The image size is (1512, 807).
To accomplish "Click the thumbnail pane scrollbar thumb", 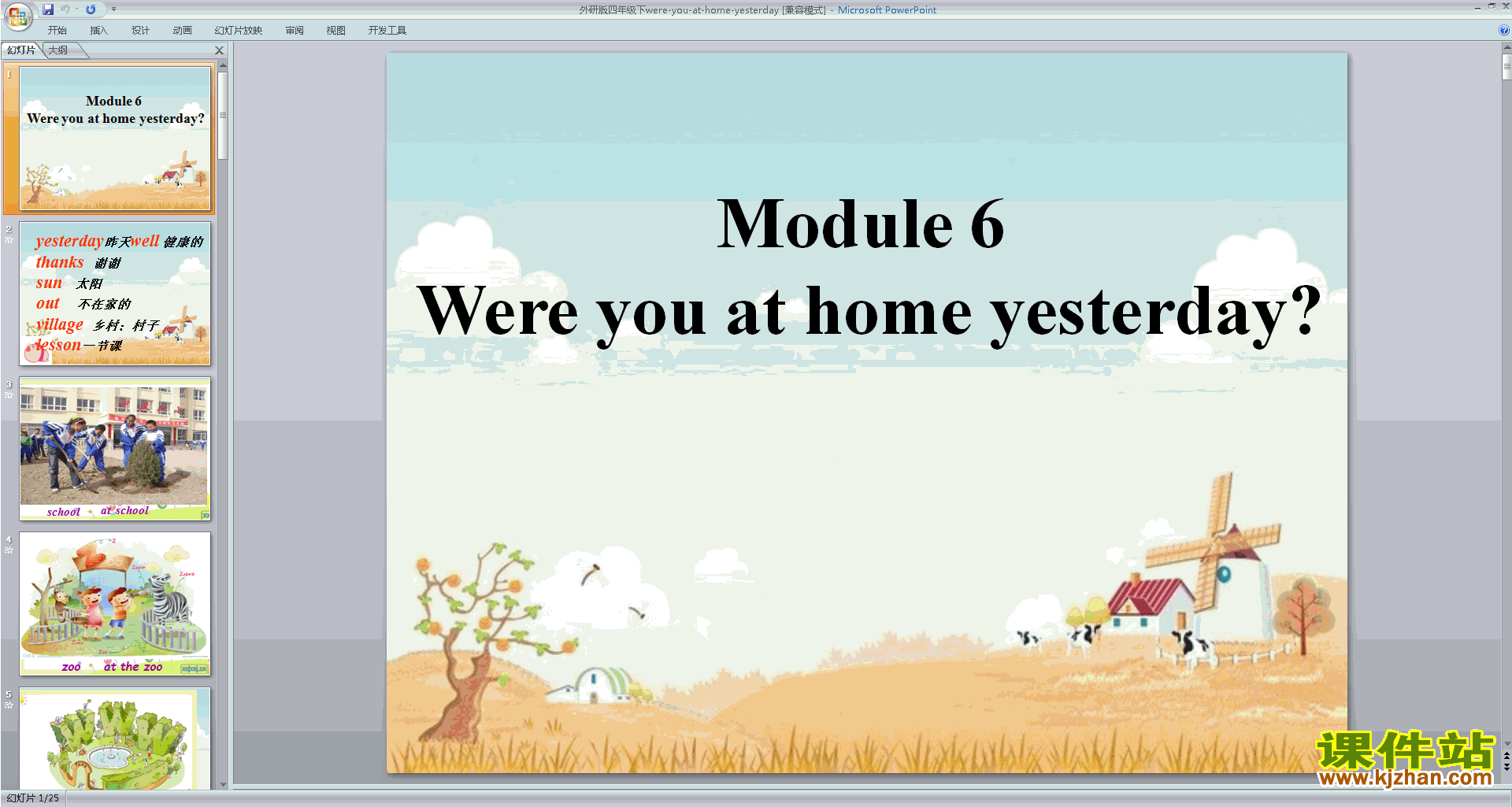I will (x=223, y=115).
